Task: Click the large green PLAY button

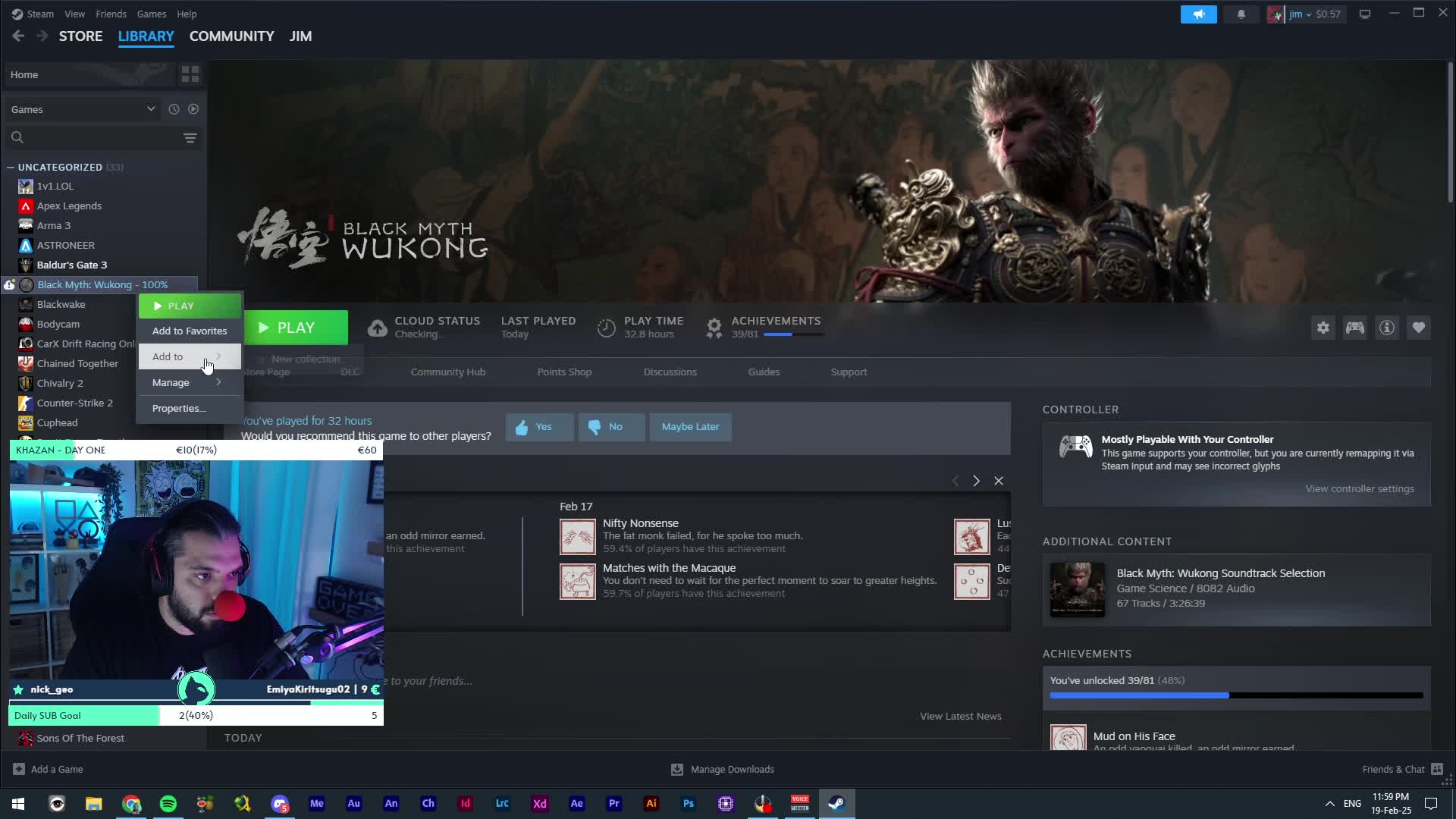Action: click(296, 328)
